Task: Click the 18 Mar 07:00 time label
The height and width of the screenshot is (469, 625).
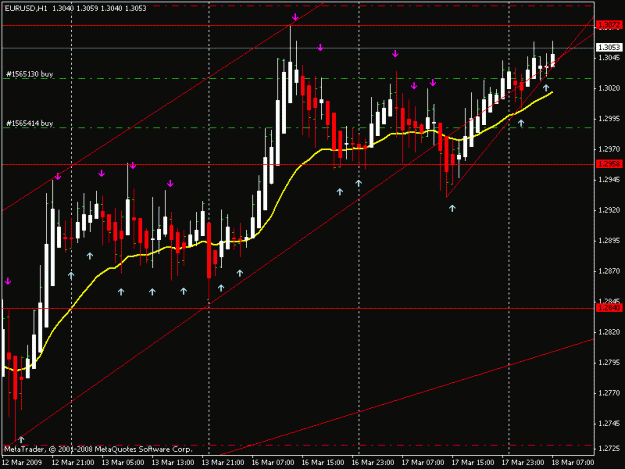Action: coord(573,462)
